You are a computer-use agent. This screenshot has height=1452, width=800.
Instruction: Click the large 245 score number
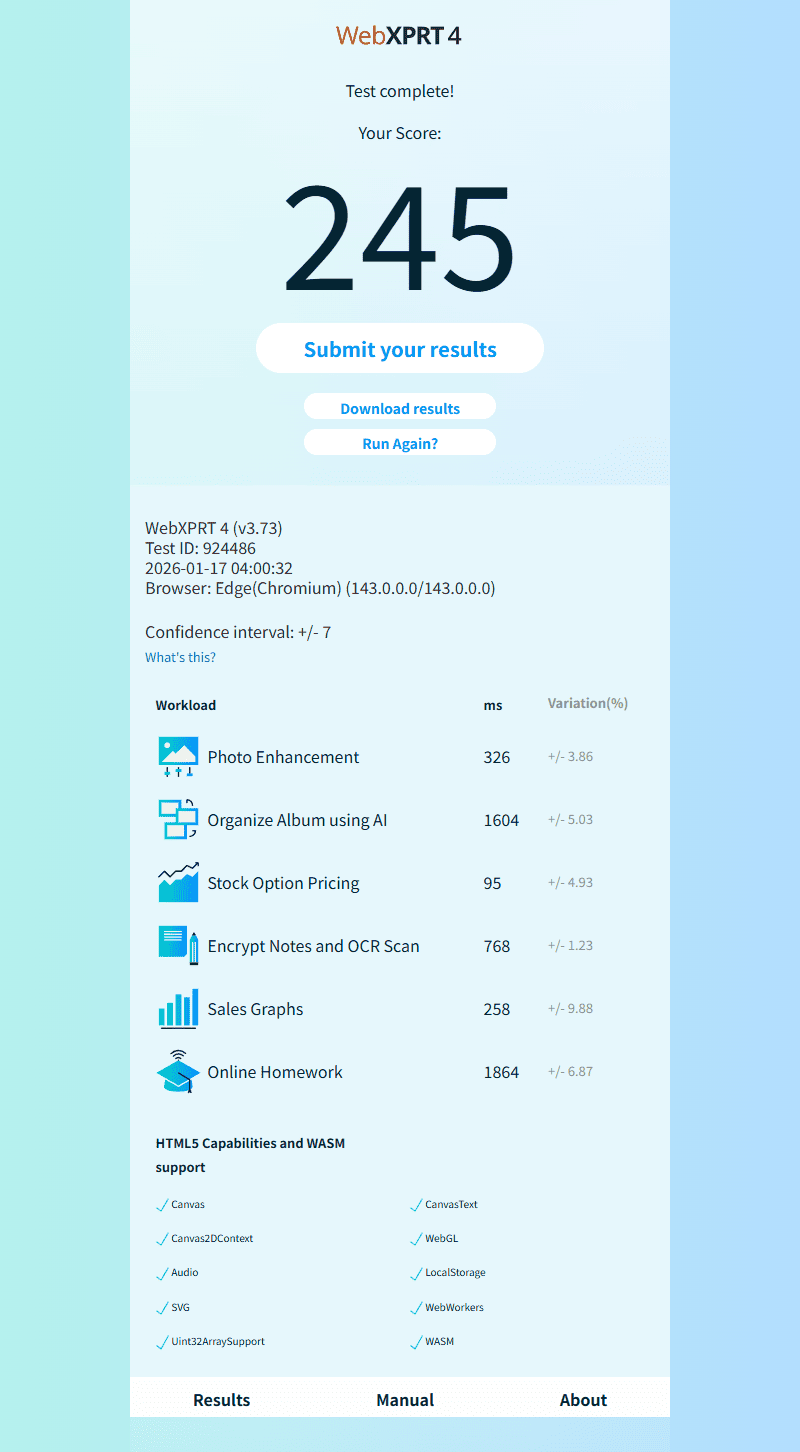coord(399,240)
